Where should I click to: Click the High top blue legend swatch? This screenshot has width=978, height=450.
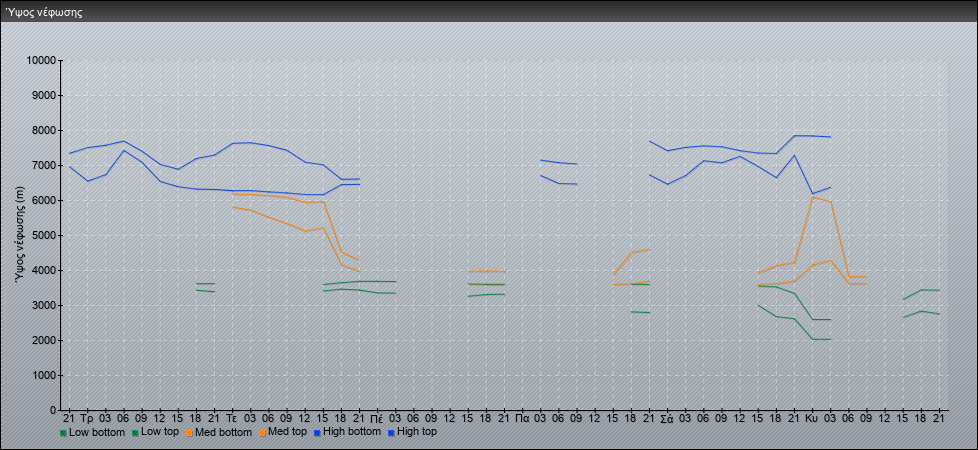coord(390,432)
